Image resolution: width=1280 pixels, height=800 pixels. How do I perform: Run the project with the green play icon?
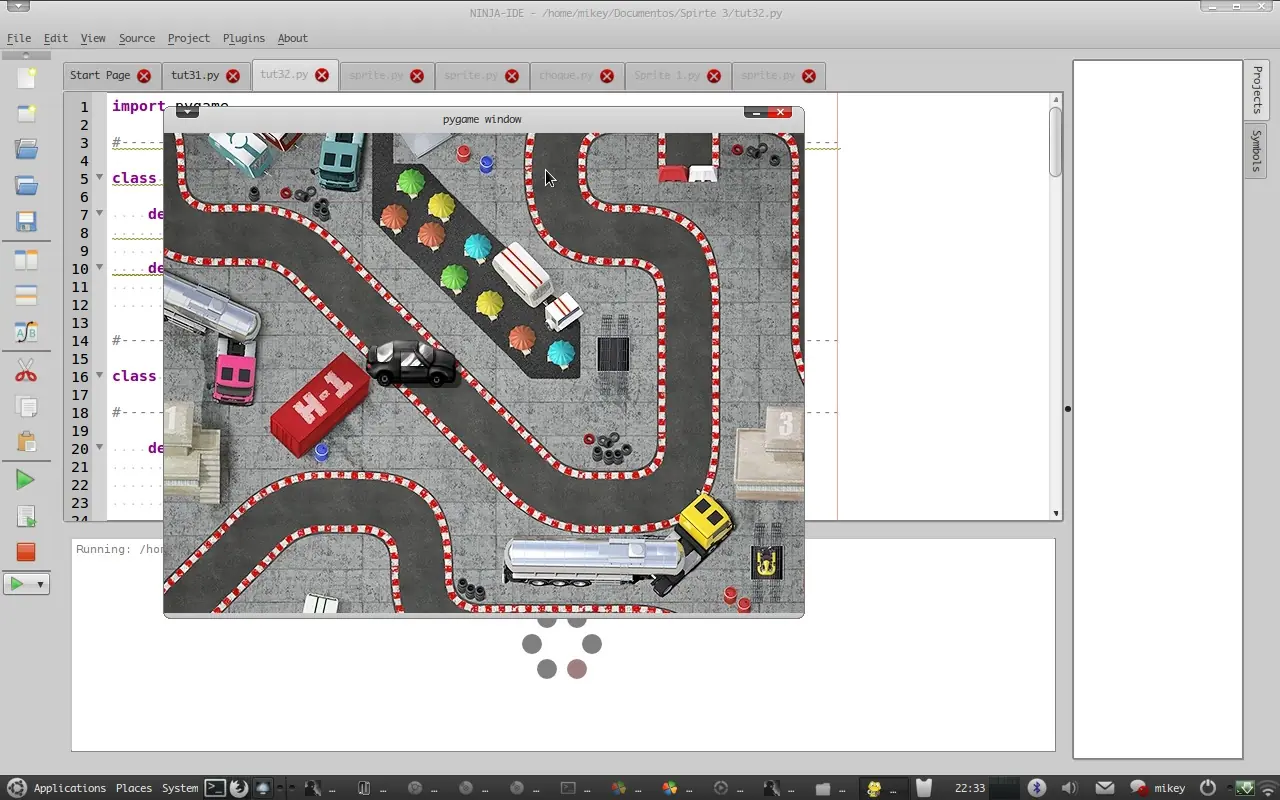(x=26, y=479)
